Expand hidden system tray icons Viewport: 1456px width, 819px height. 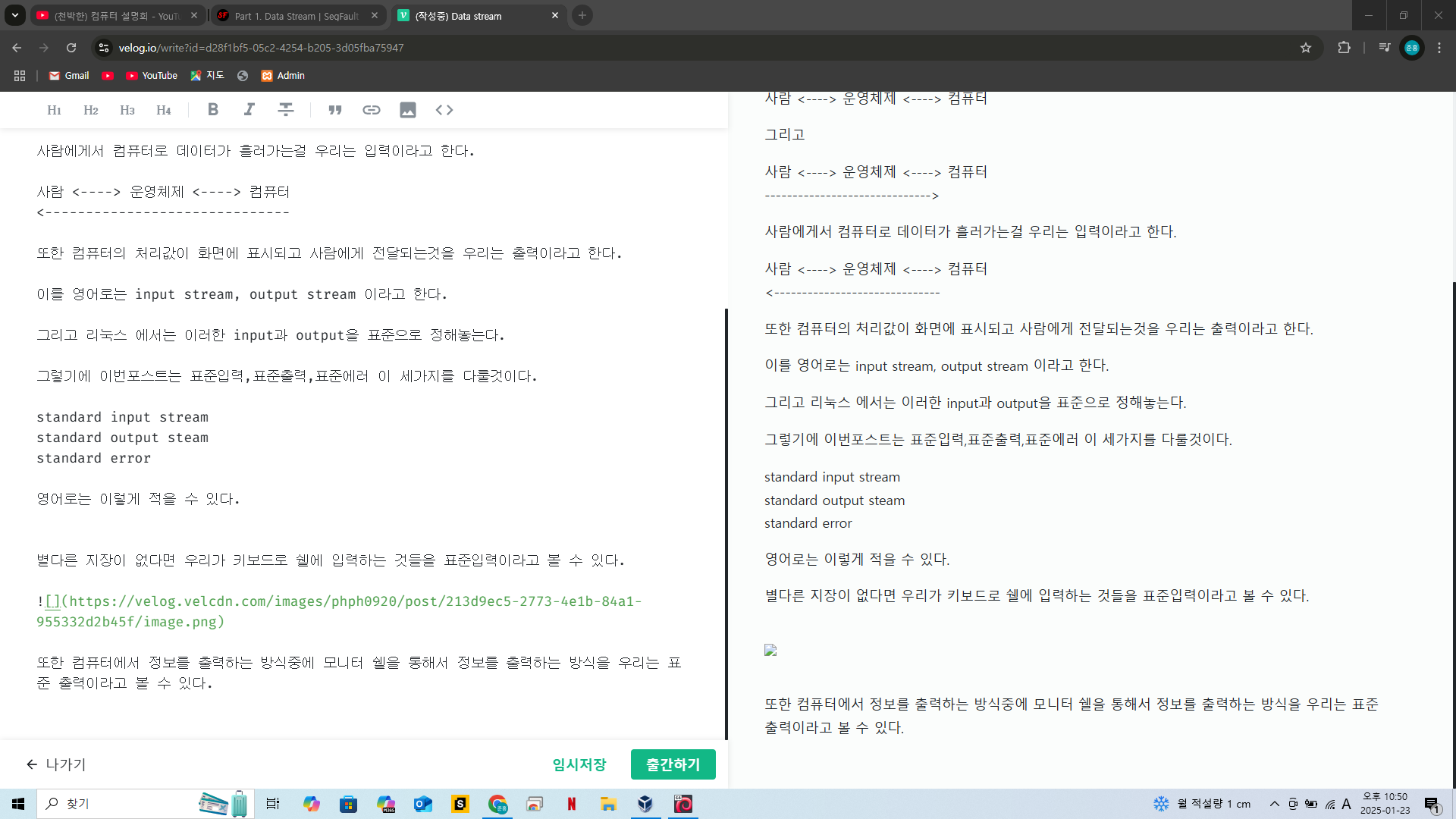coord(1275,804)
